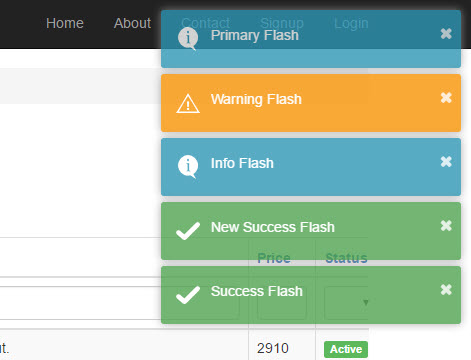Dismiss the Info Flash message
The width and height of the screenshot is (471, 360).
(446, 162)
